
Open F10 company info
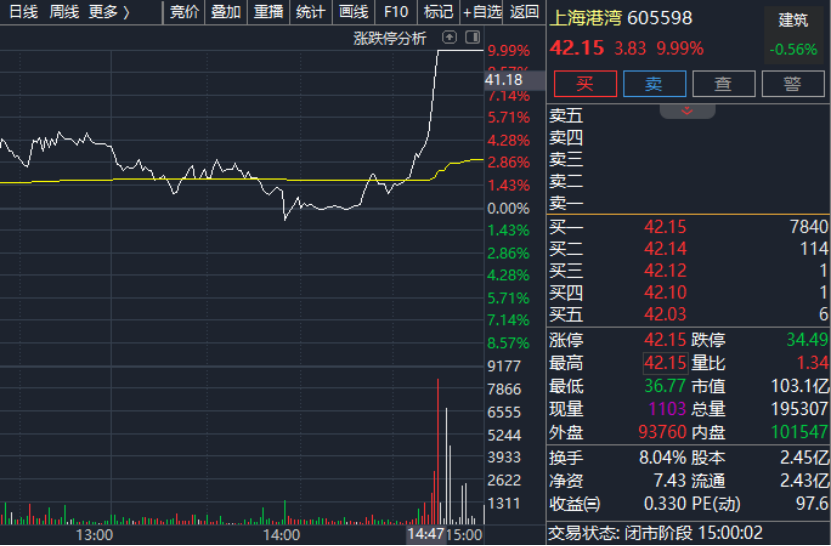click(396, 12)
